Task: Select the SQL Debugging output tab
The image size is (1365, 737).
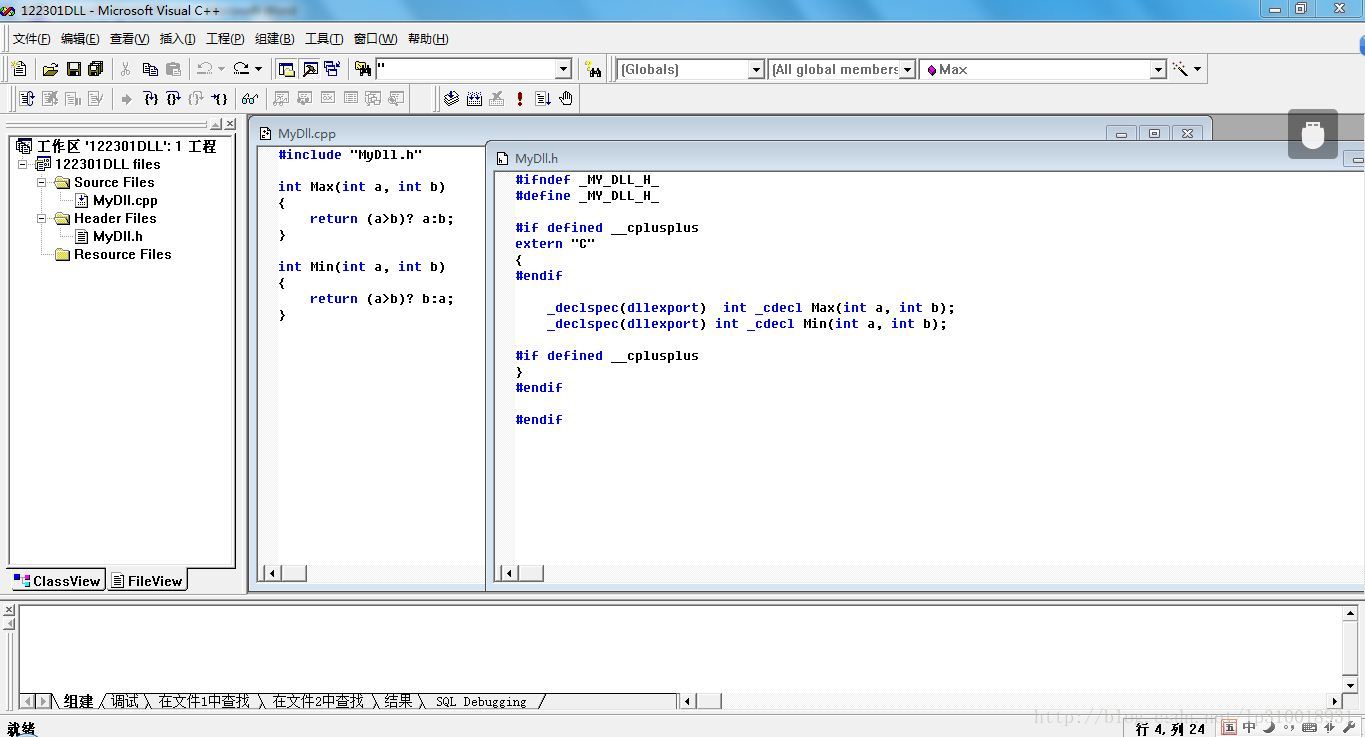Action: click(481, 702)
